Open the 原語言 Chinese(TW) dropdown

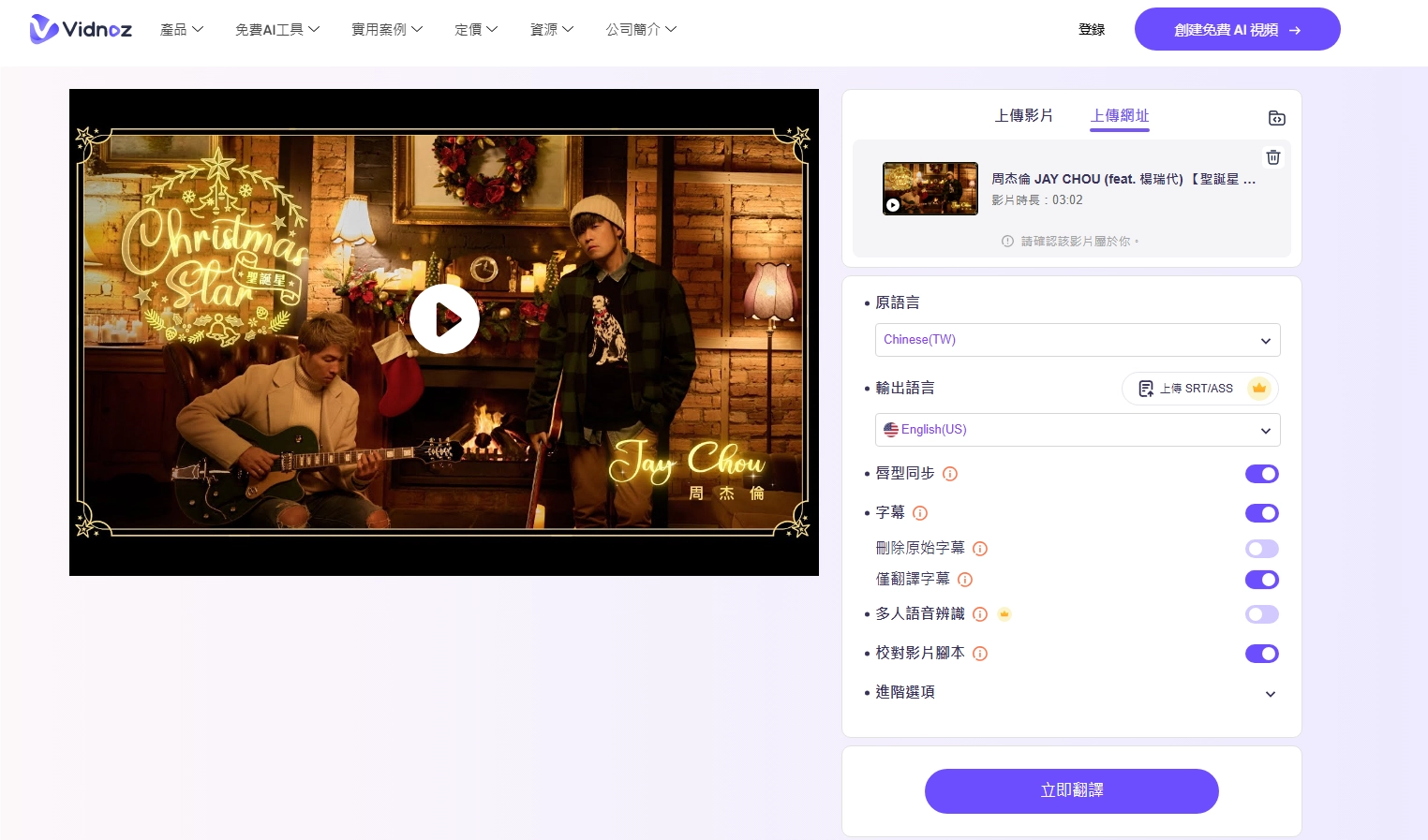1077,340
